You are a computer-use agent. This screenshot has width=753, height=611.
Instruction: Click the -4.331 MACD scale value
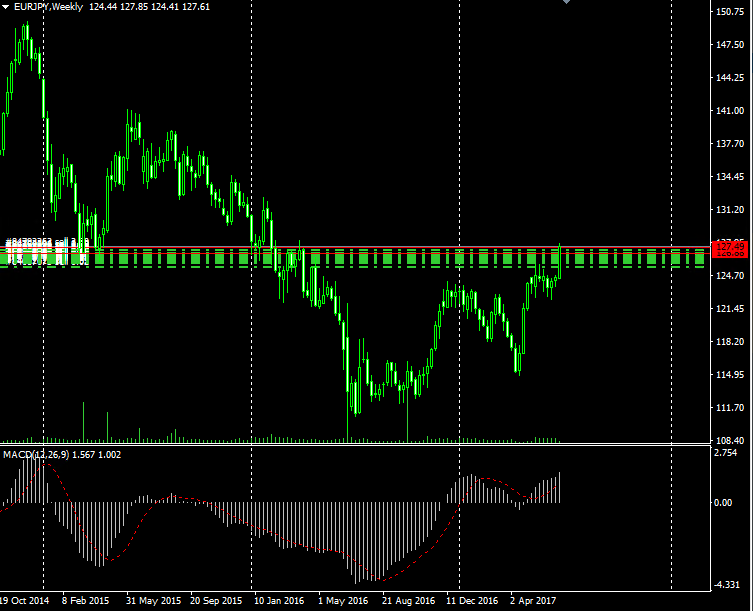pyautogui.click(x=727, y=585)
